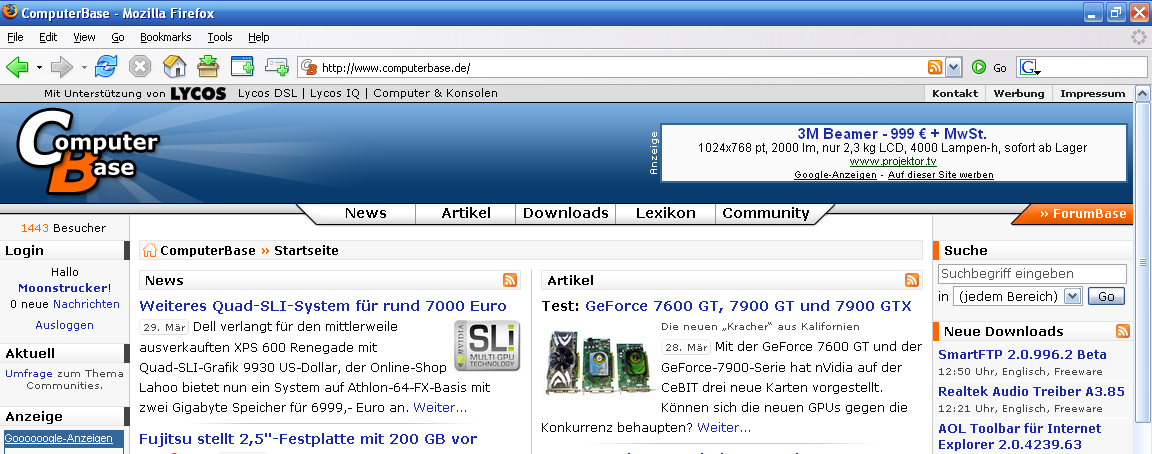
Task: Open the Kontakt page
Action: point(955,93)
